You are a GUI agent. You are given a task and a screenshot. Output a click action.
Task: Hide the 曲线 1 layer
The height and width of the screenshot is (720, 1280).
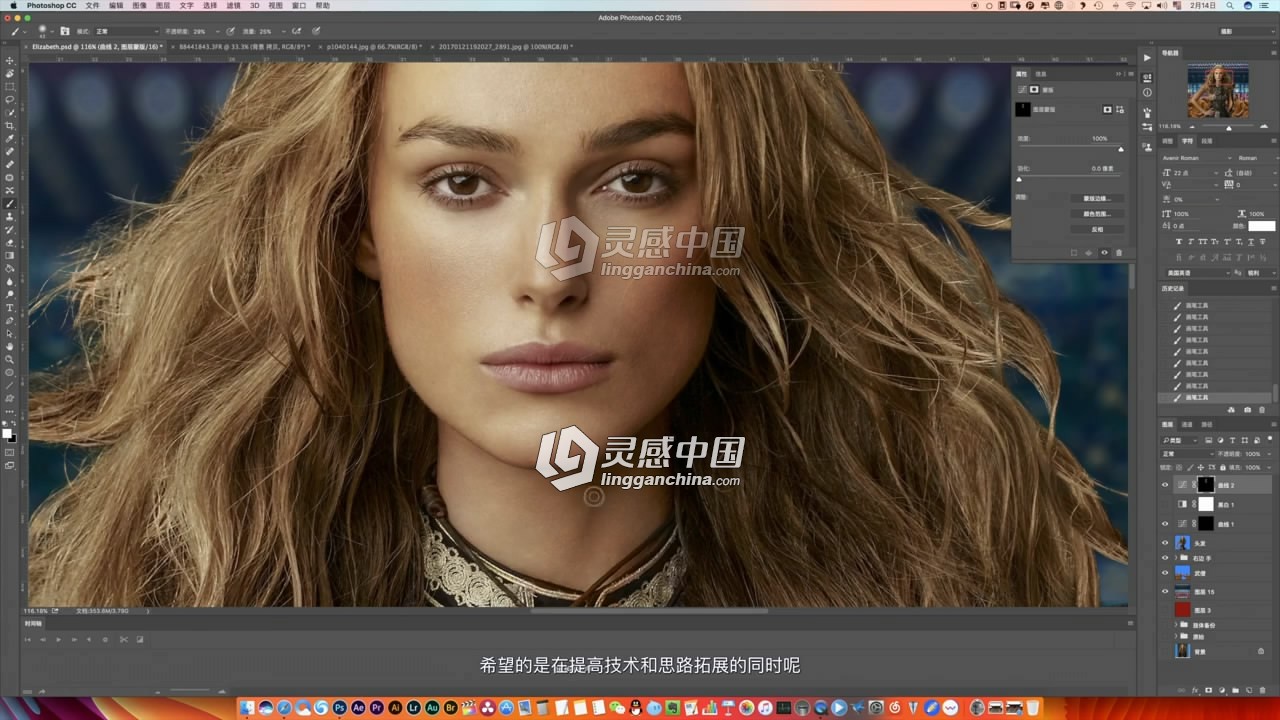pos(1165,523)
